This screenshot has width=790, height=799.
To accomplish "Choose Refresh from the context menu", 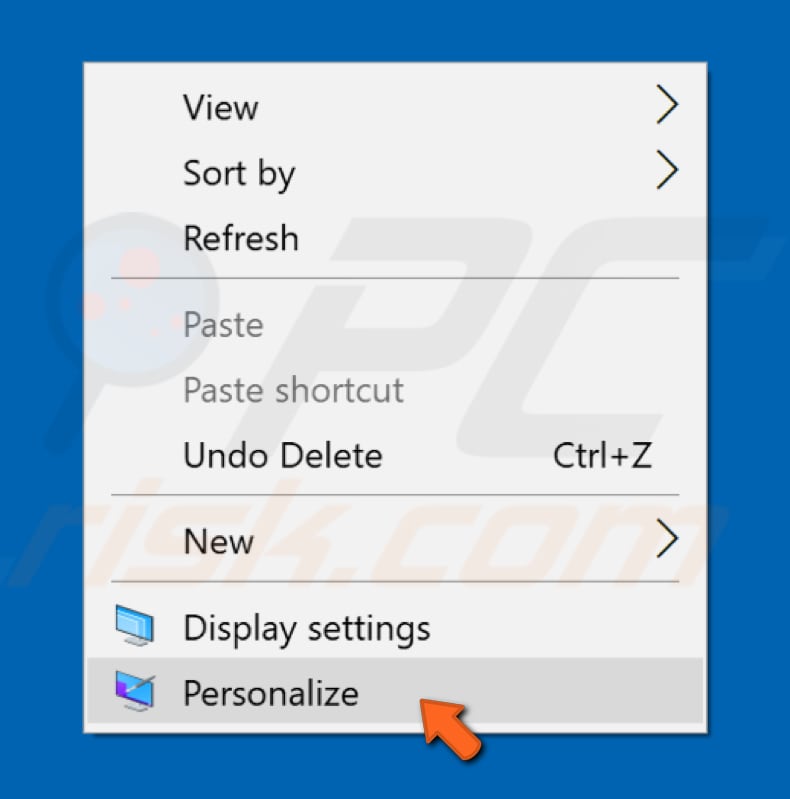I will (241, 239).
